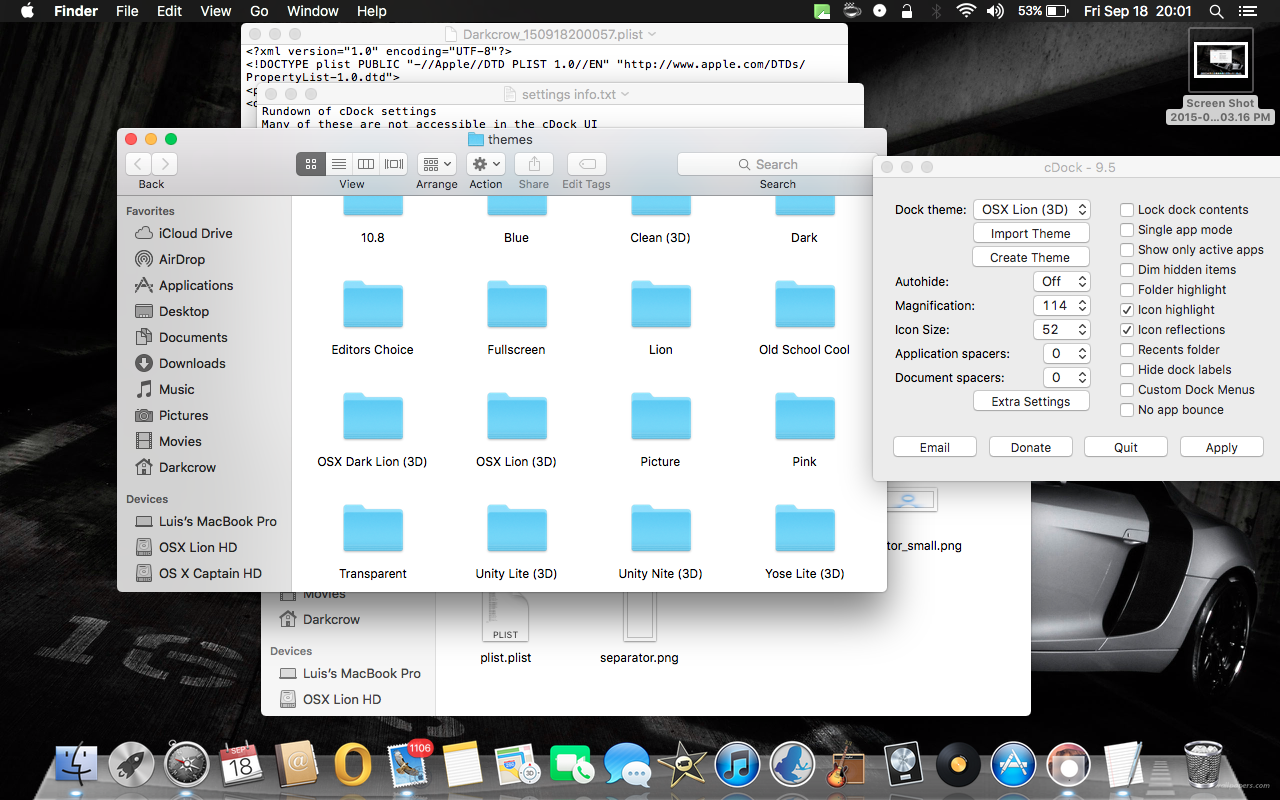Open Launchpad from the Dock

[x=131, y=766]
